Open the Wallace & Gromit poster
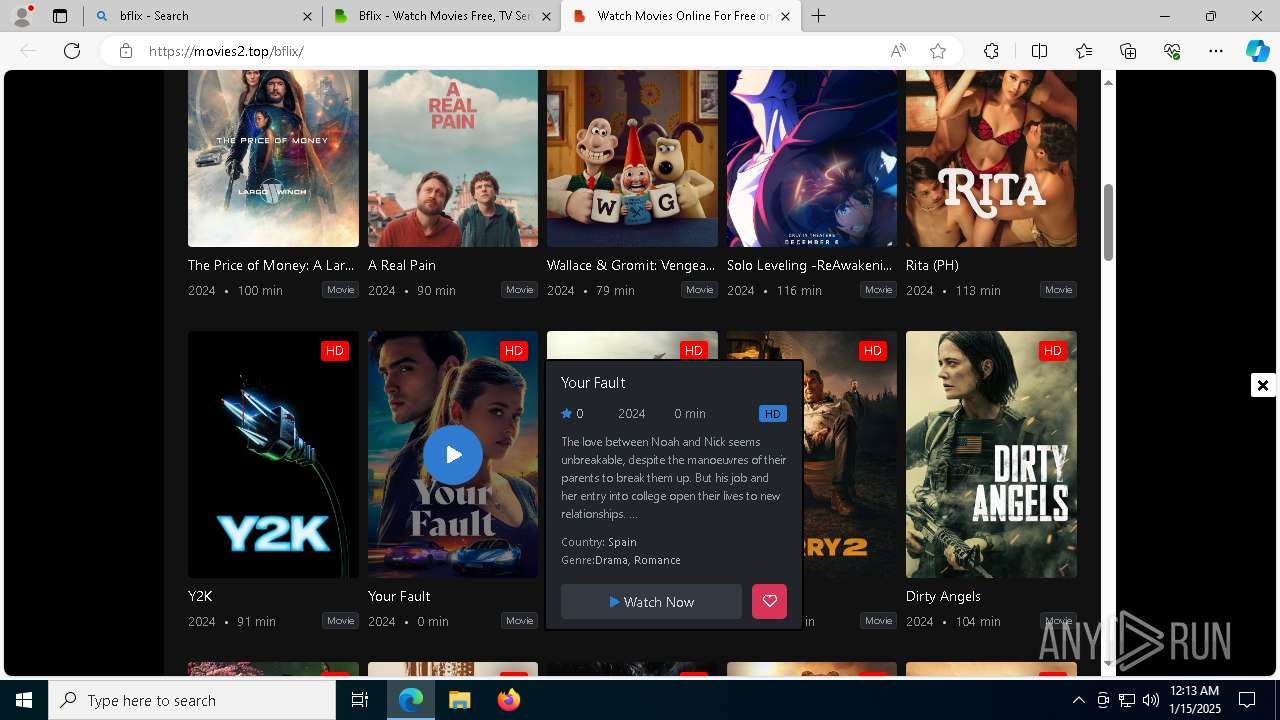 [x=632, y=158]
